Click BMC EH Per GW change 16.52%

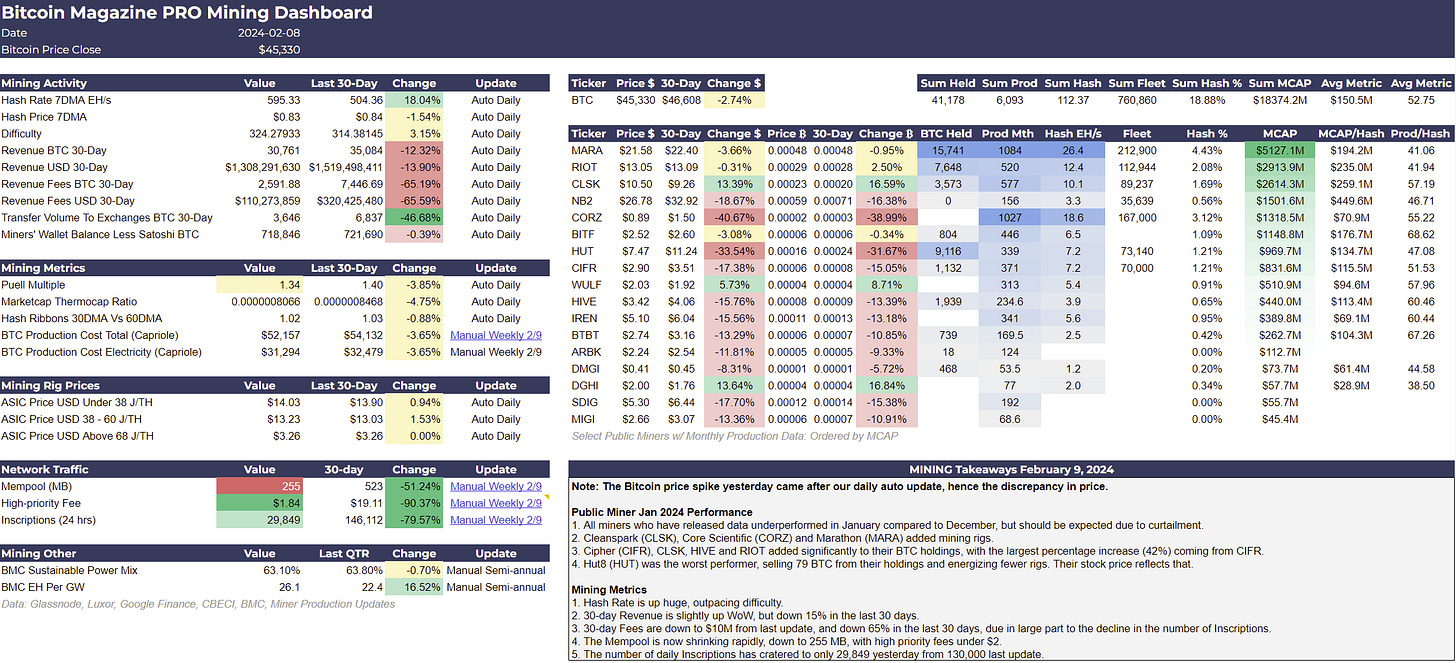pos(414,587)
